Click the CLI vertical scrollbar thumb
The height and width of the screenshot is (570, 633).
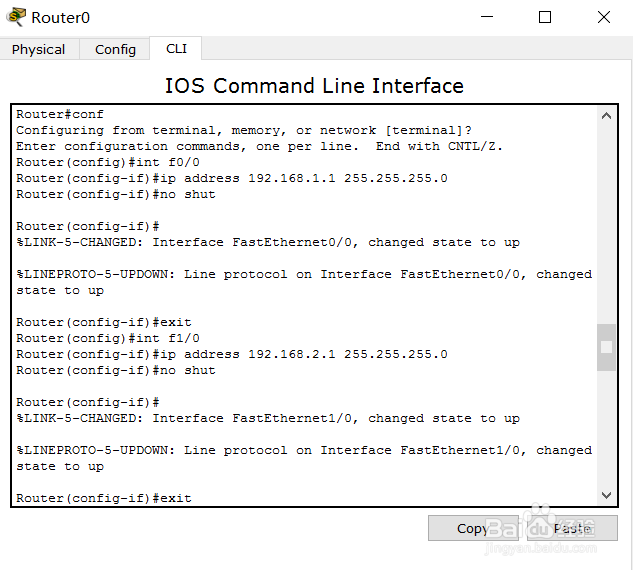pos(606,347)
